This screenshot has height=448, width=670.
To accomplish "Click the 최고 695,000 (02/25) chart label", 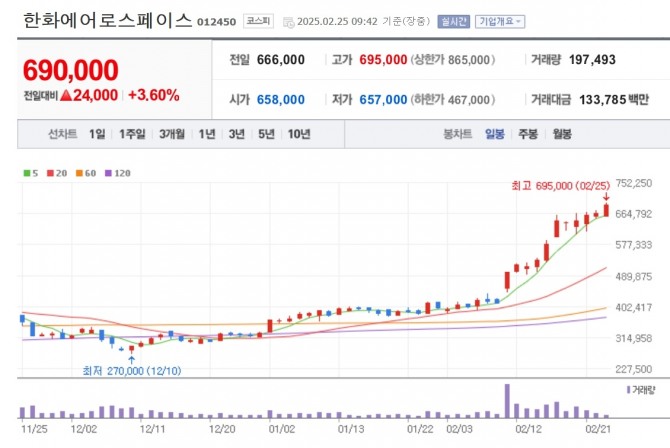I will coord(561,186).
